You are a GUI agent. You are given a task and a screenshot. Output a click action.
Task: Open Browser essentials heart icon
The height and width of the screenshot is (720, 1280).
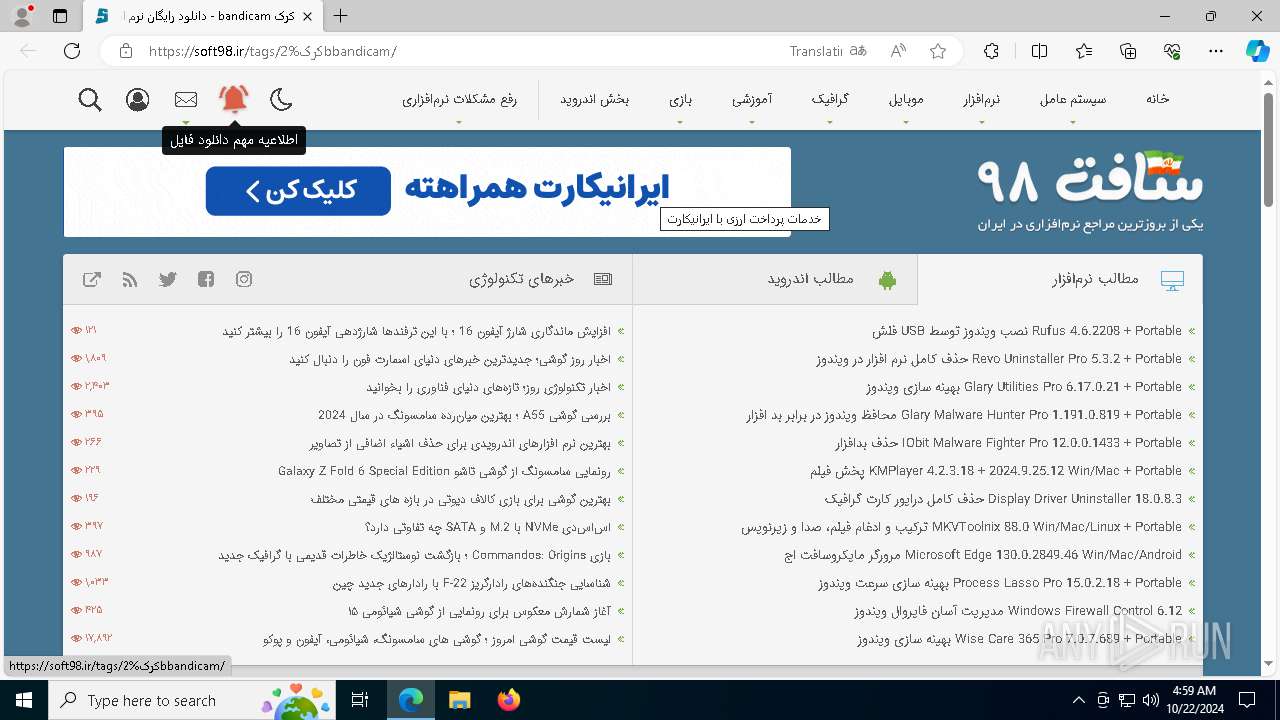1172,51
